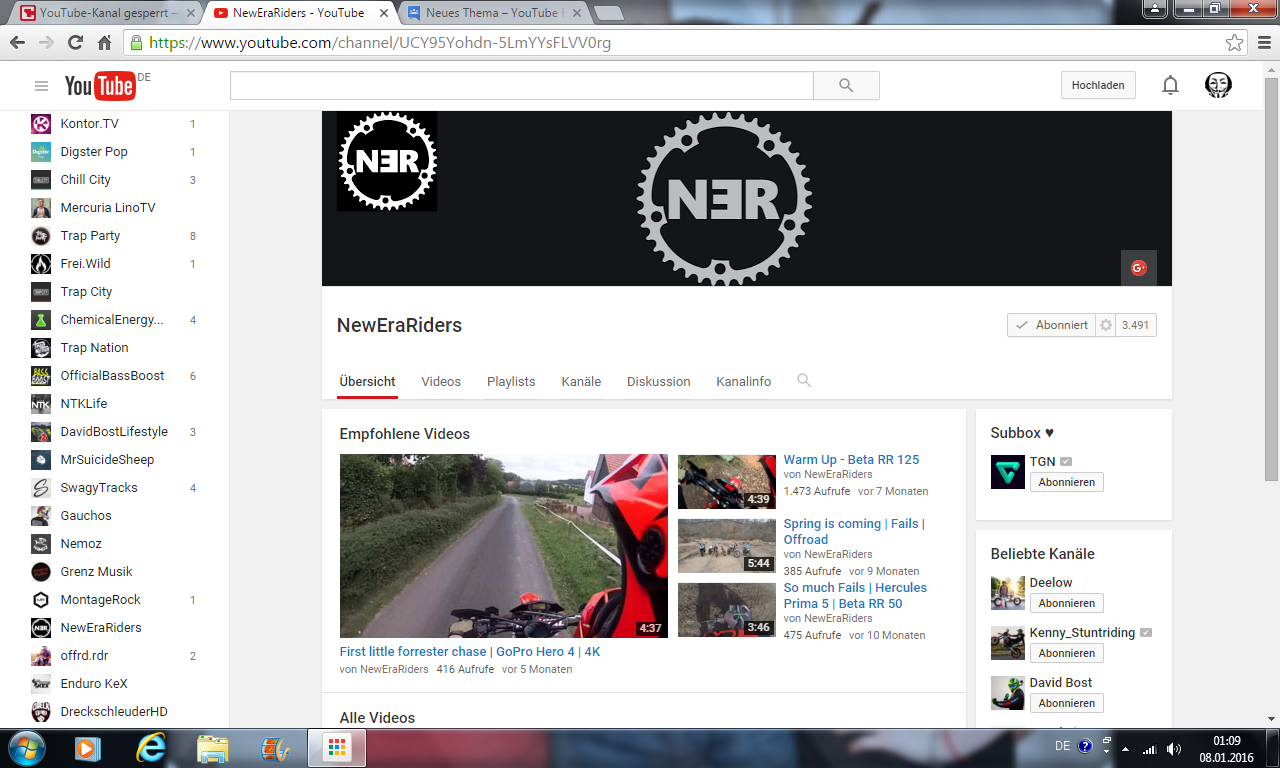Open the account avatar menu
Screen dimensions: 1280x768
(x=1218, y=85)
